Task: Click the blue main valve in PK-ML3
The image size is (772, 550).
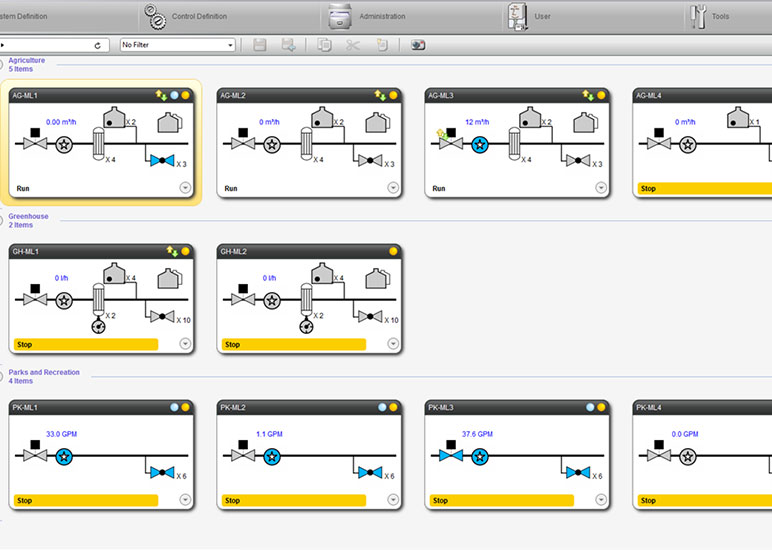Action: [x=451, y=456]
